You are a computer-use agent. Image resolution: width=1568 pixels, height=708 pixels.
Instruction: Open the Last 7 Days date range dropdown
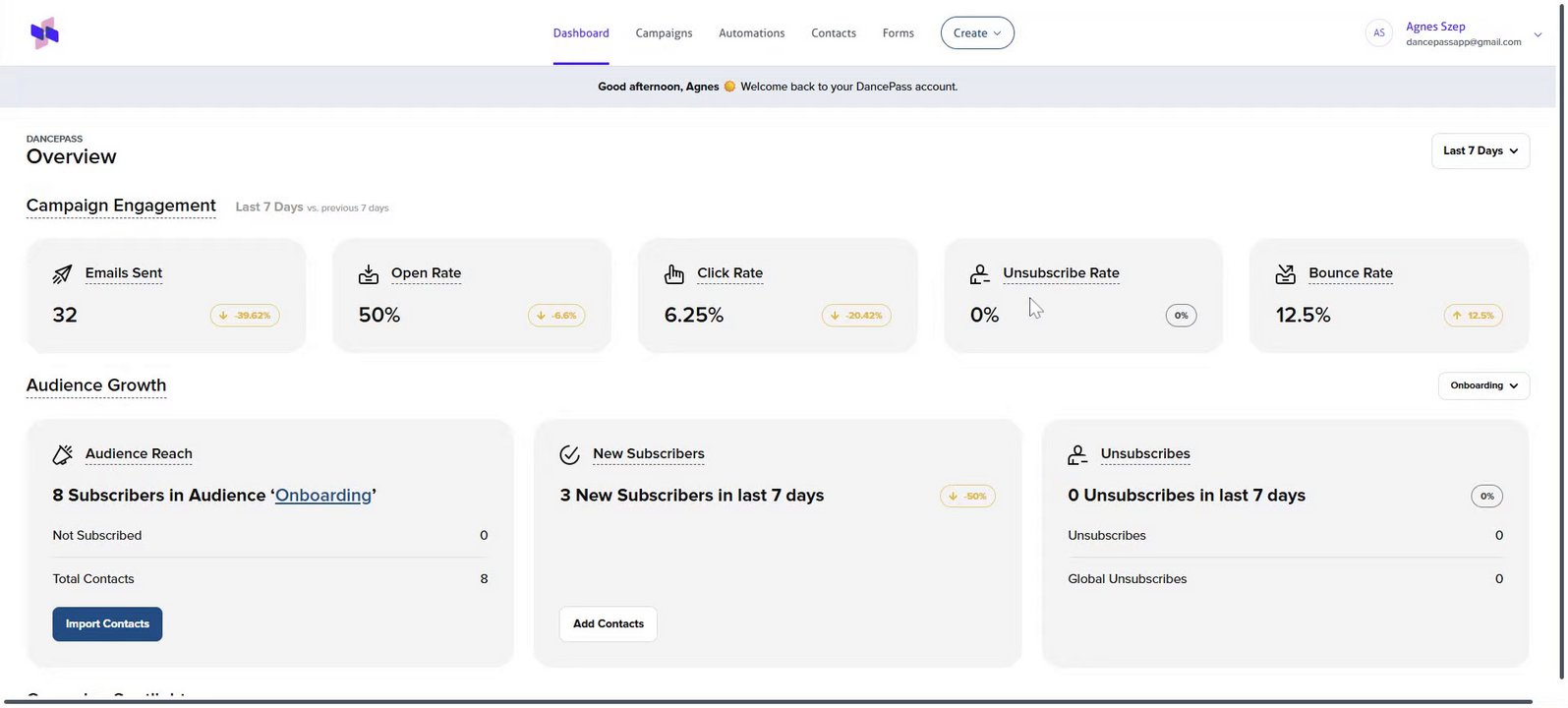(1481, 151)
